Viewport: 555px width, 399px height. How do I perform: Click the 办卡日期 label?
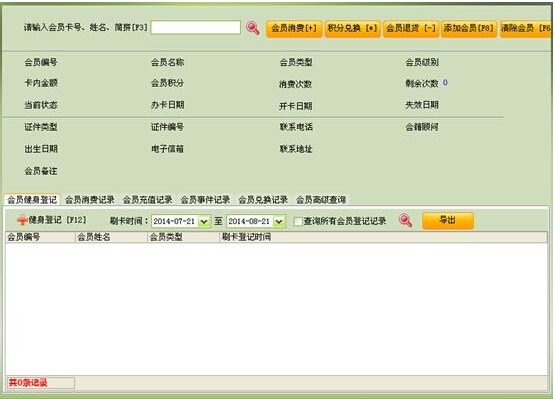167,105
